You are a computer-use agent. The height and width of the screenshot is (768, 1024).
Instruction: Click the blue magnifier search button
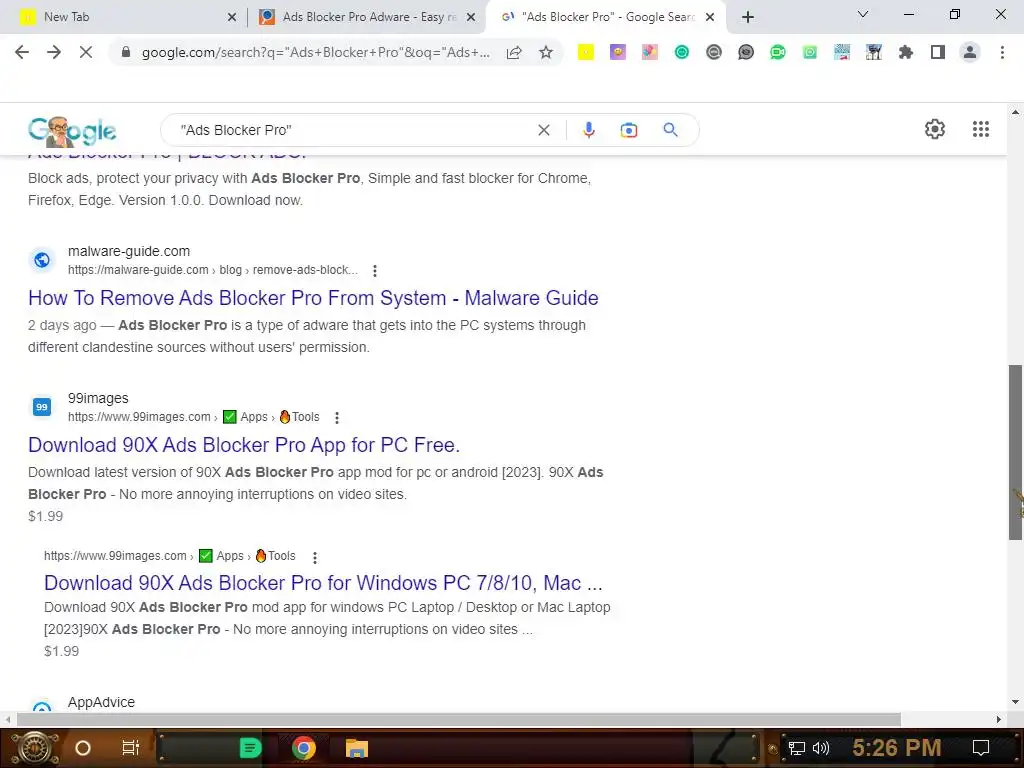pyautogui.click(x=671, y=130)
